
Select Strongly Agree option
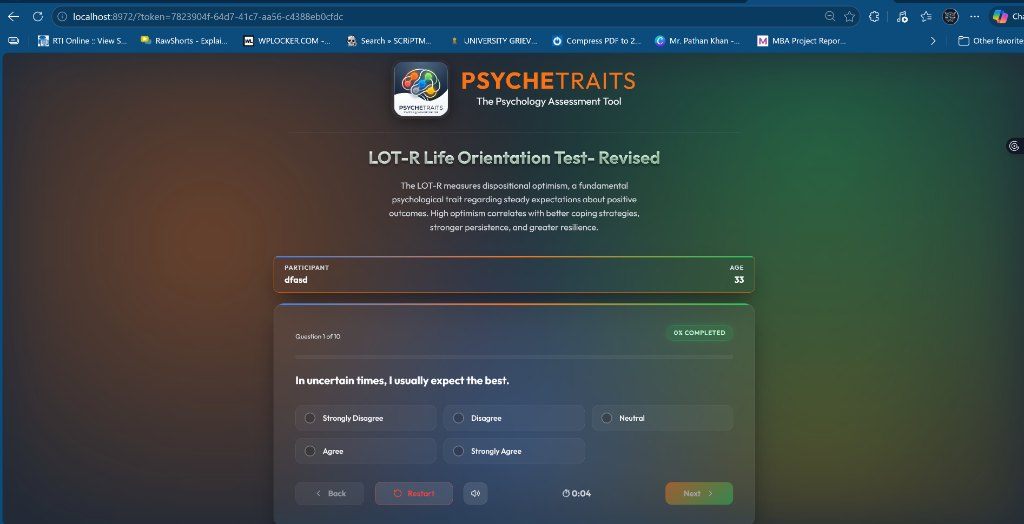click(x=514, y=451)
